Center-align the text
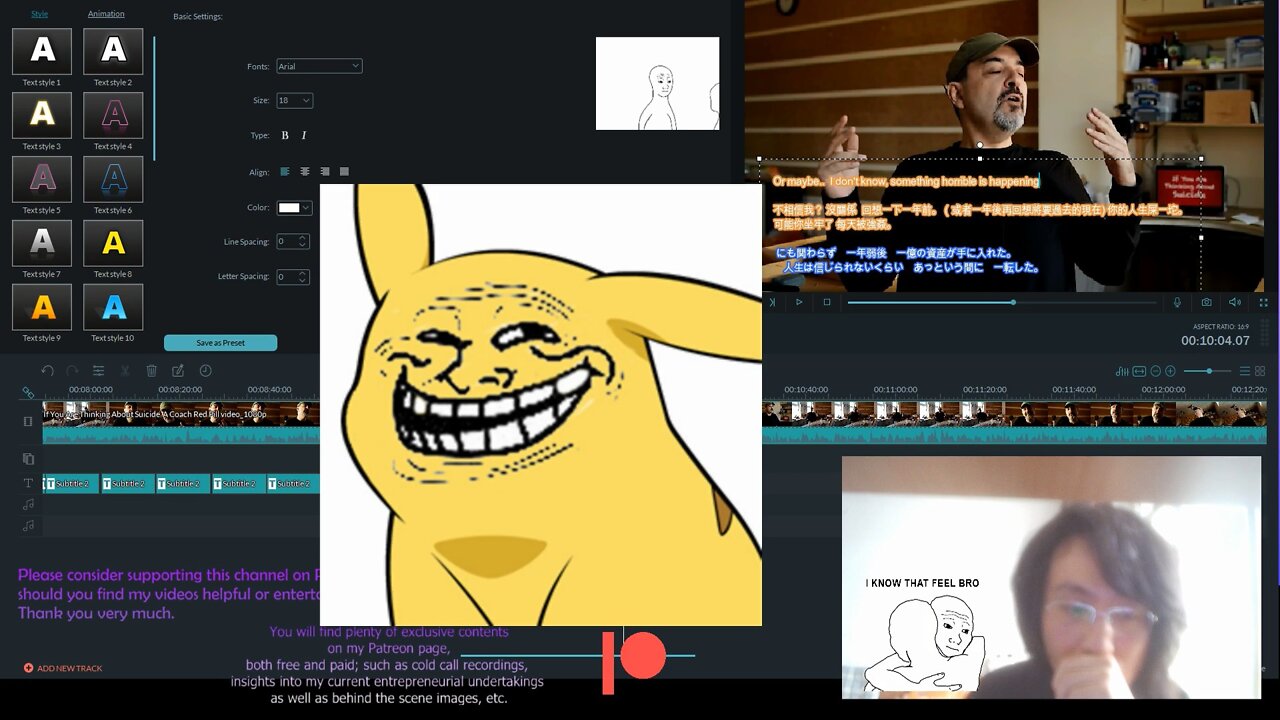Image resolution: width=1280 pixels, height=720 pixels. tap(305, 172)
